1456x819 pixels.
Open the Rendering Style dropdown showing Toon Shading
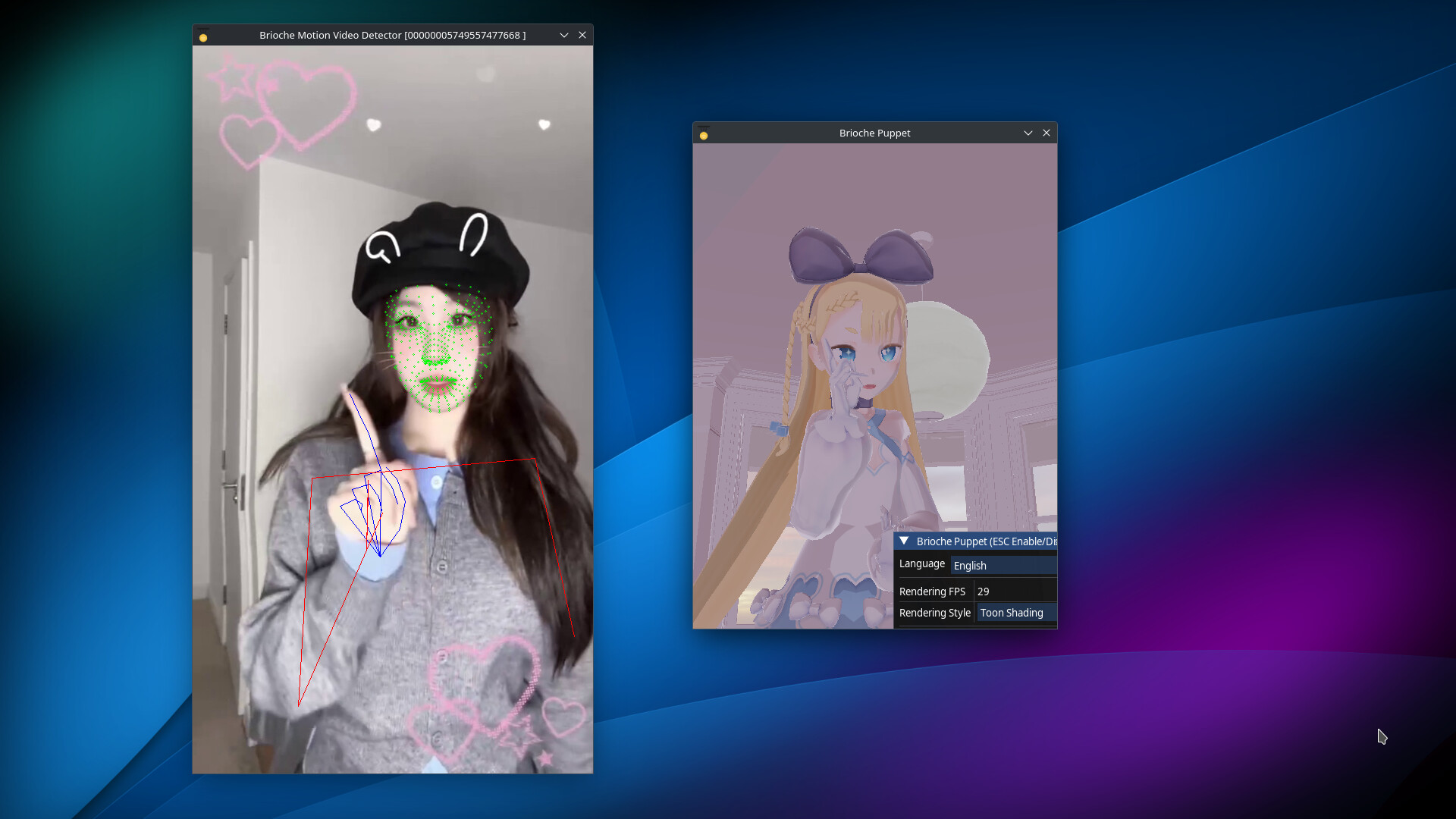coord(1015,613)
